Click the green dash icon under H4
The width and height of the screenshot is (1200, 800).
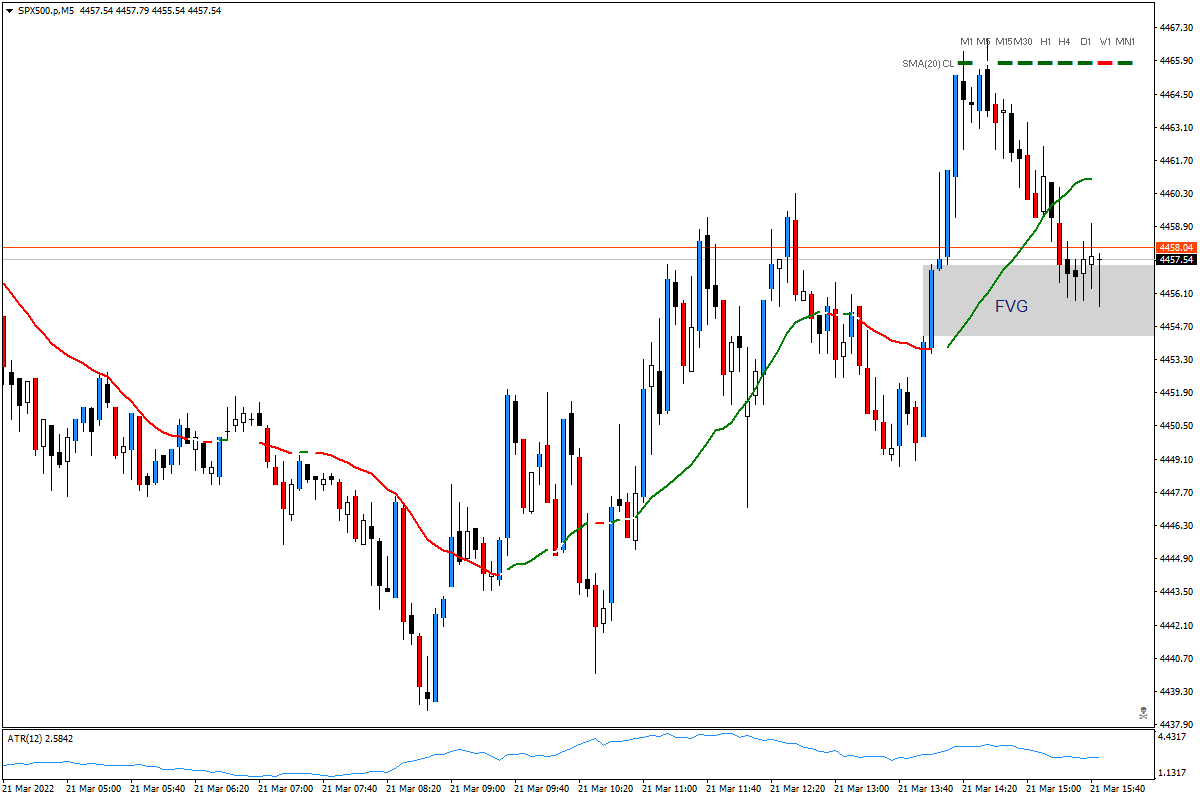point(1065,62)
